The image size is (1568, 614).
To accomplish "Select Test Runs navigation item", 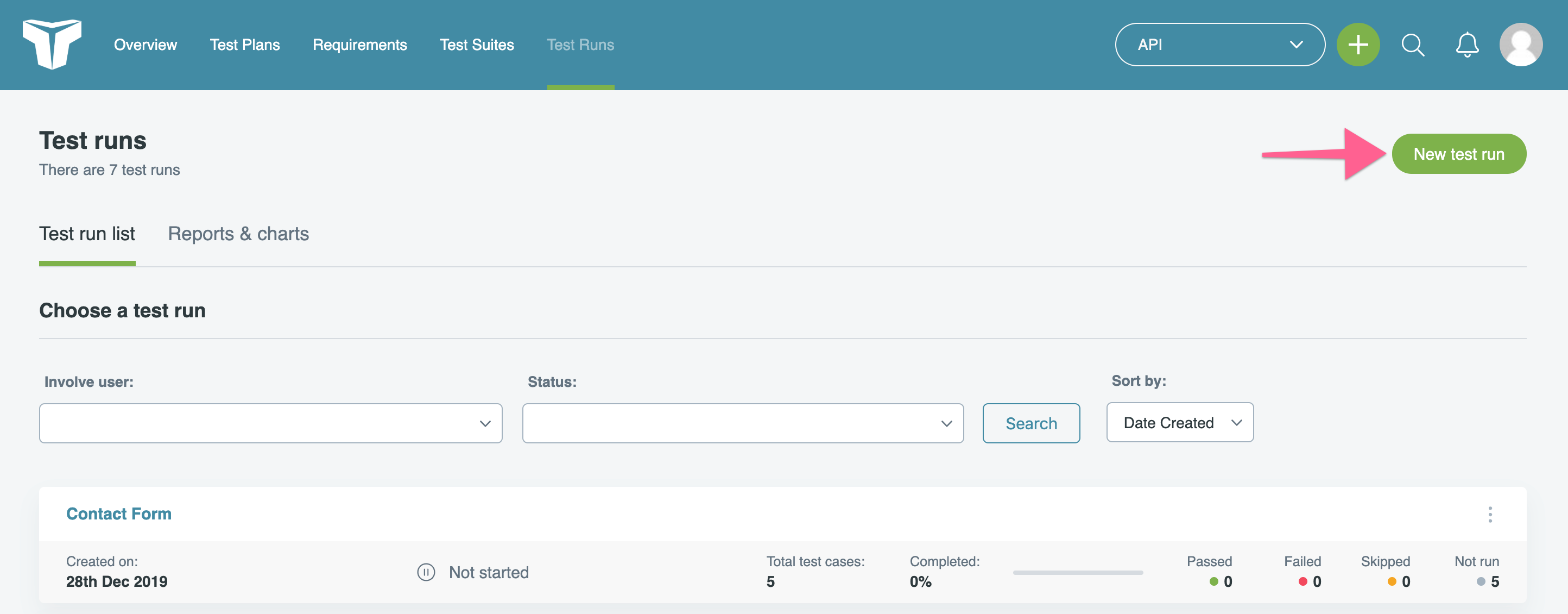I will point(580,45).
